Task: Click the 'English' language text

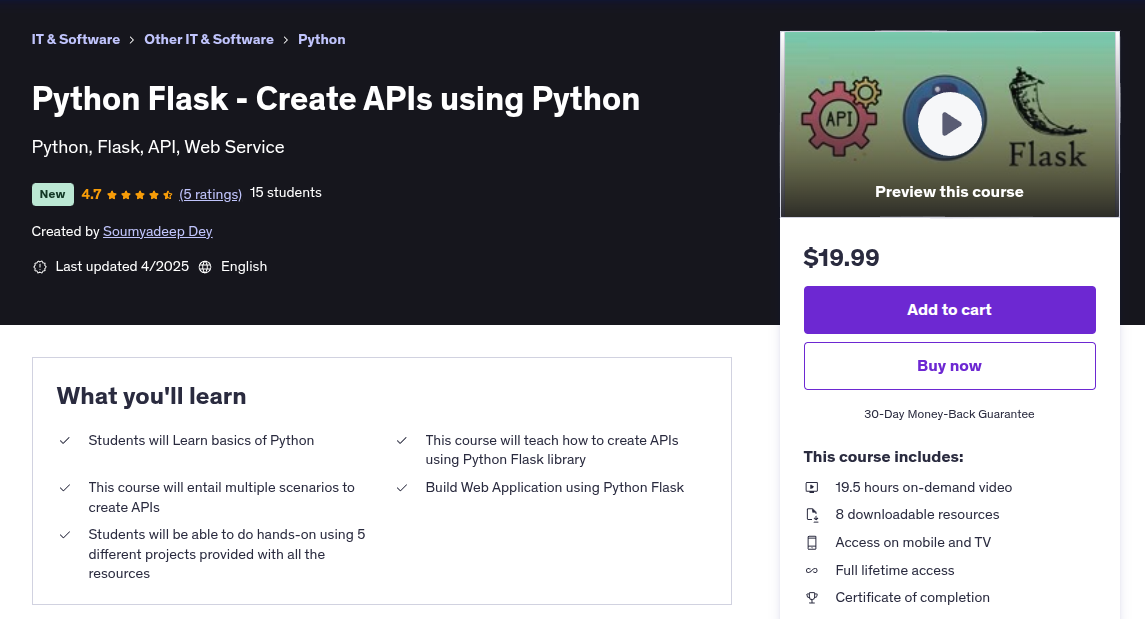Action: tap(244, 266)
